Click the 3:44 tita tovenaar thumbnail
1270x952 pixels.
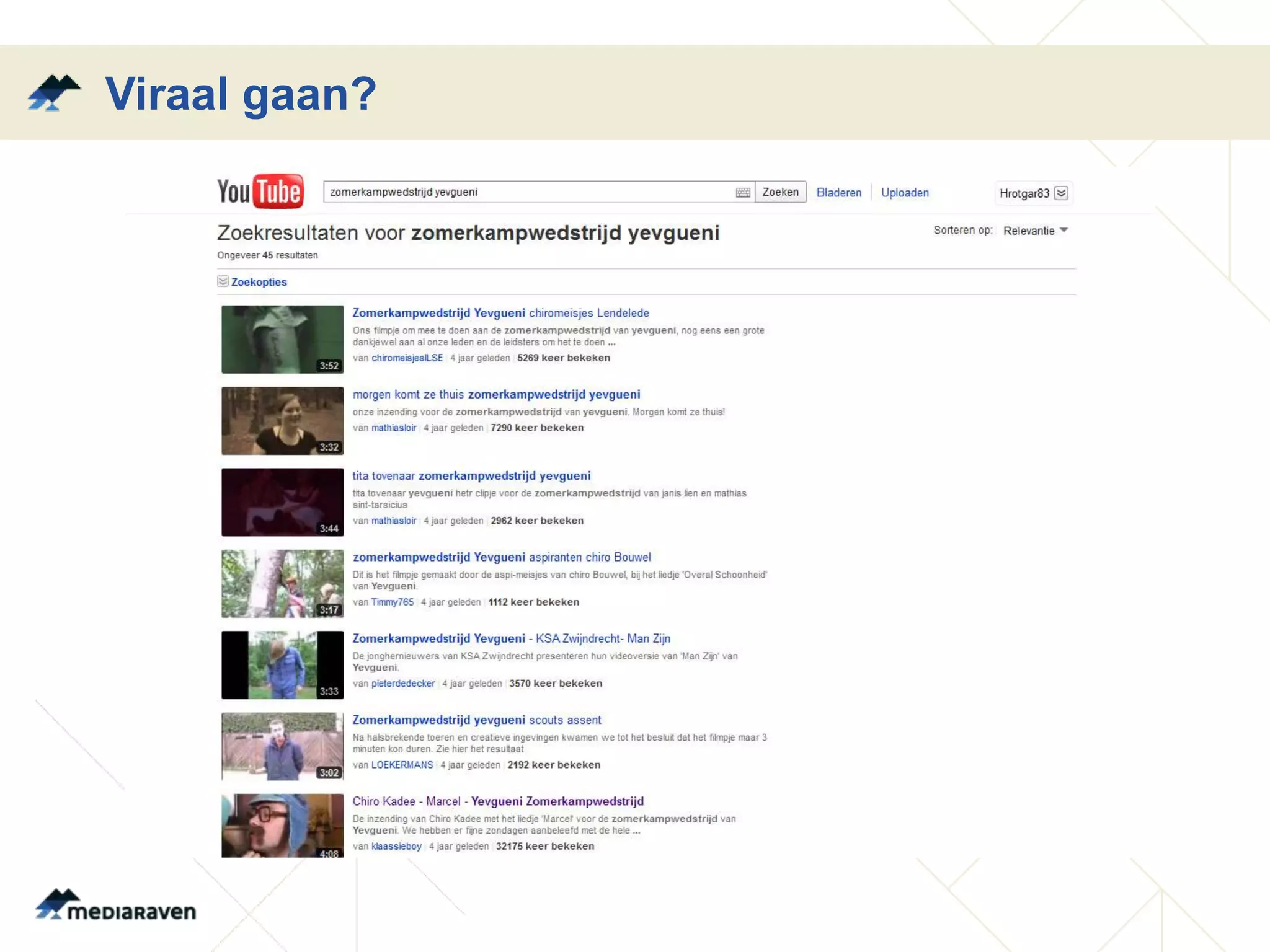point(282,502)
